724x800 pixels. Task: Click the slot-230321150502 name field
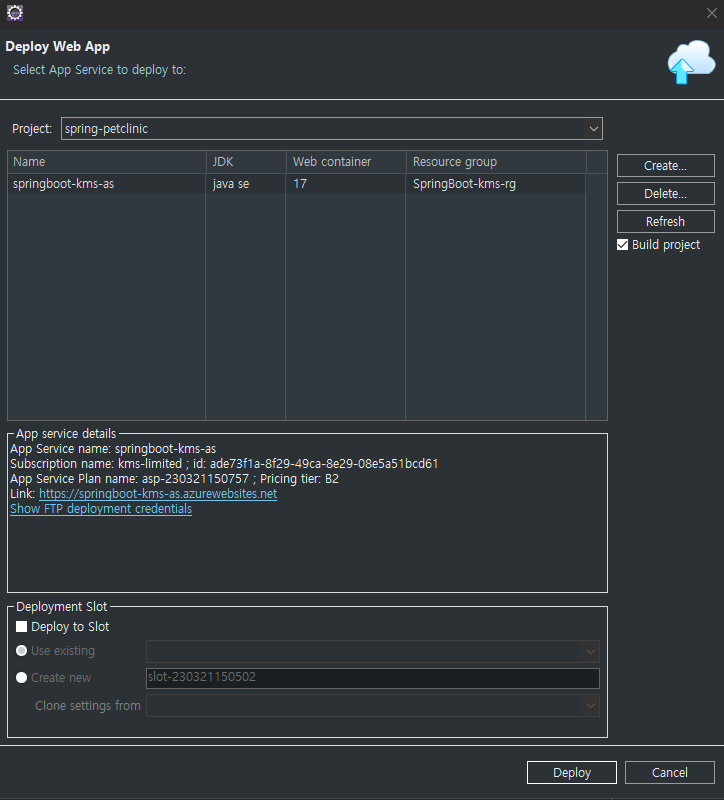(x=373, y=678)
